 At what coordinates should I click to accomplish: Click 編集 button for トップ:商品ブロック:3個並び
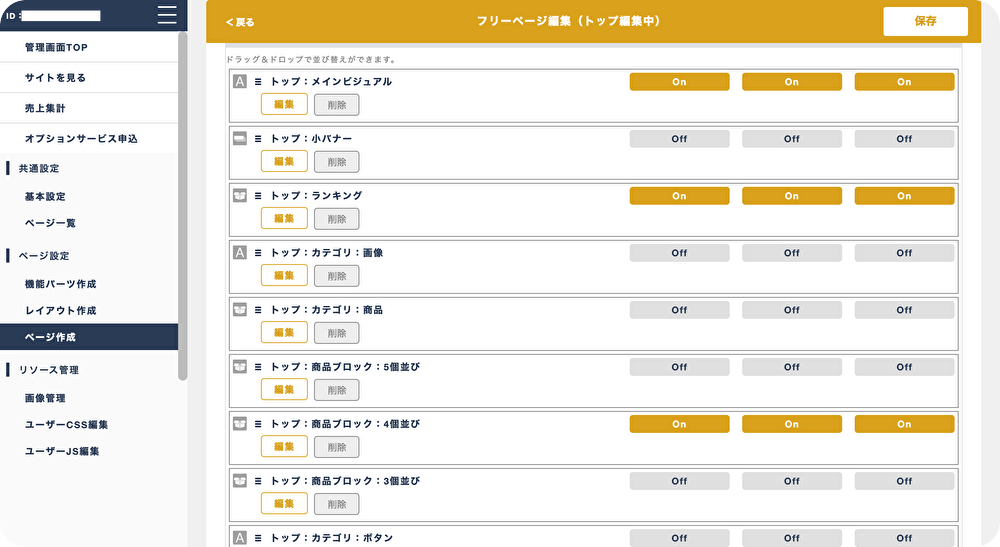[x=284, y=504]
